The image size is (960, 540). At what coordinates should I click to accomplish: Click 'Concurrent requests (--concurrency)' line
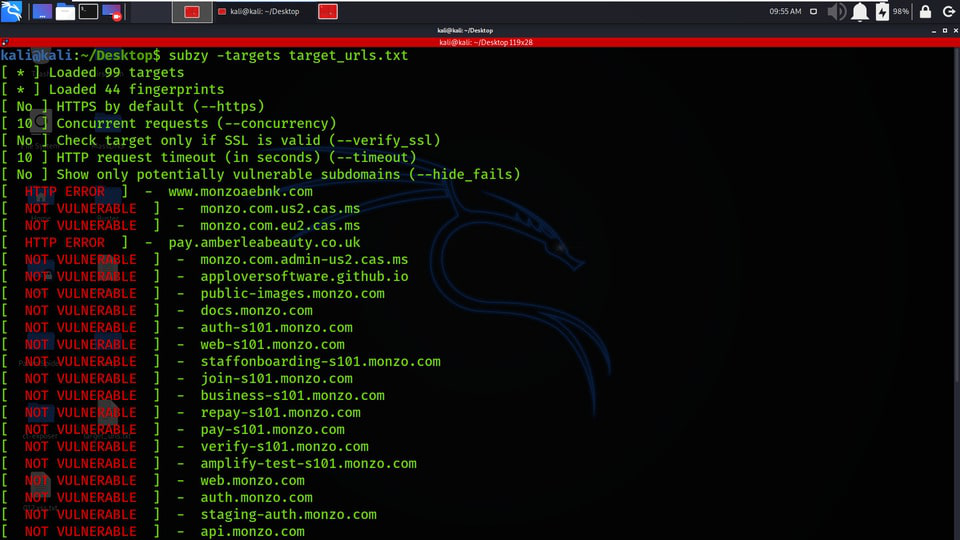[197, 124]
